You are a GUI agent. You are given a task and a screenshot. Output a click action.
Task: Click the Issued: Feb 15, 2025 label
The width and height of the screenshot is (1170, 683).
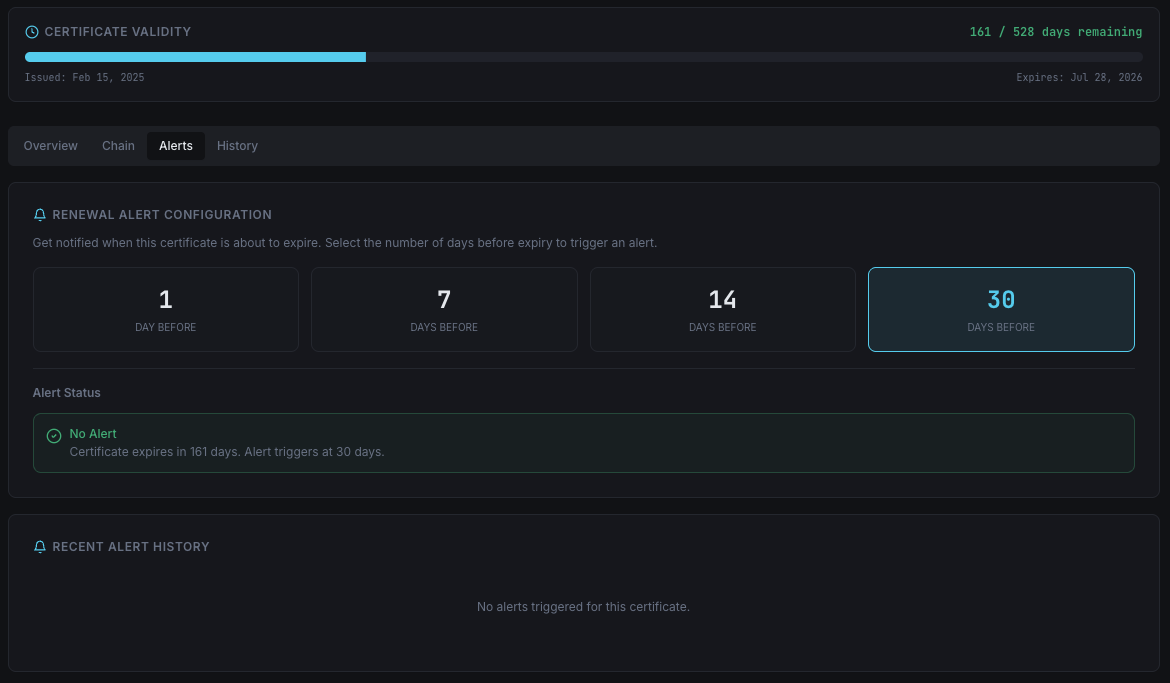pyautogui.click(x=85, y=78)
